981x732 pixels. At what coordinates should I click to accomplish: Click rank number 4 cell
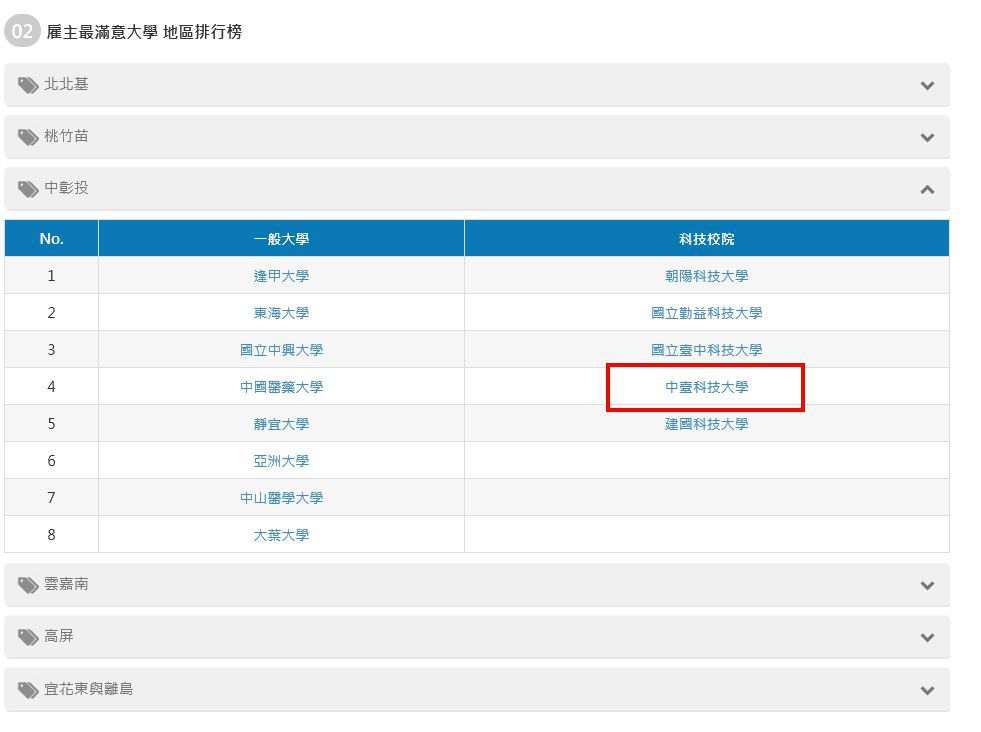click(x=51, y=386)
